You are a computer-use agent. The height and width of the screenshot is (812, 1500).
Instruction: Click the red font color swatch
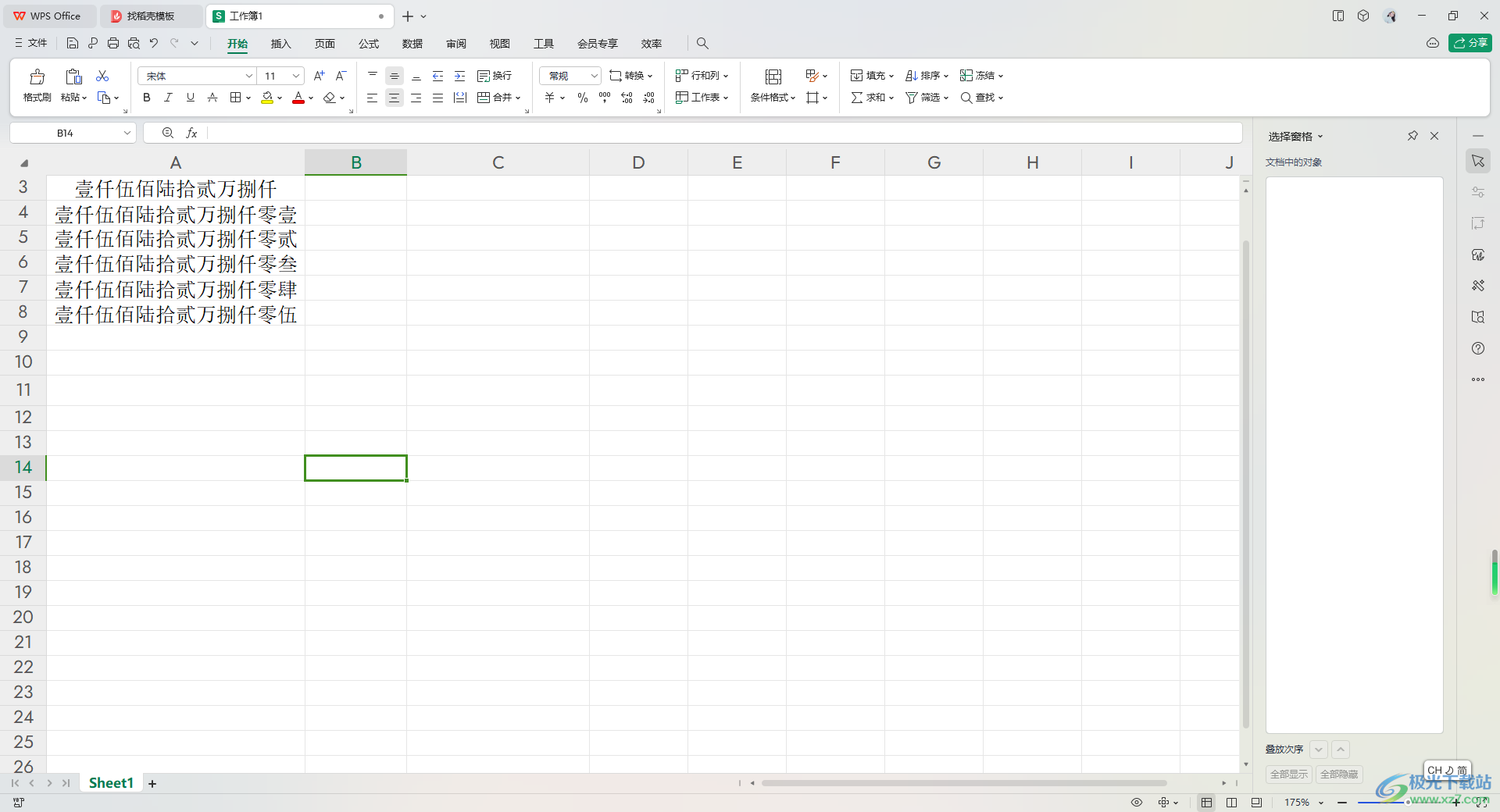[x=298, y=98]
